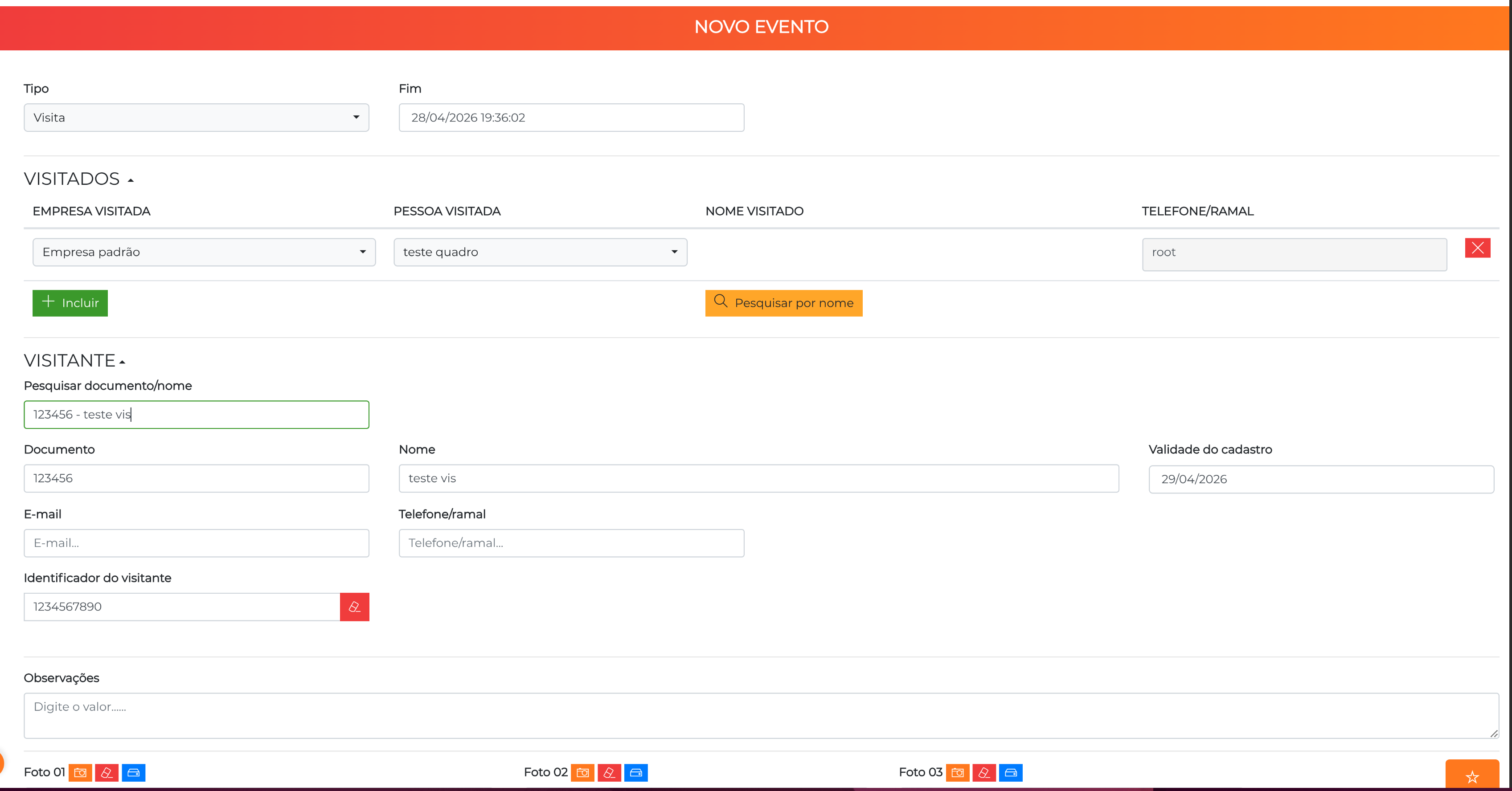The width and height of the screenshot is (1512, 791).
Task: Remove the visited row with the red X
Action: pyautogui.click(x=1477, y=248)
